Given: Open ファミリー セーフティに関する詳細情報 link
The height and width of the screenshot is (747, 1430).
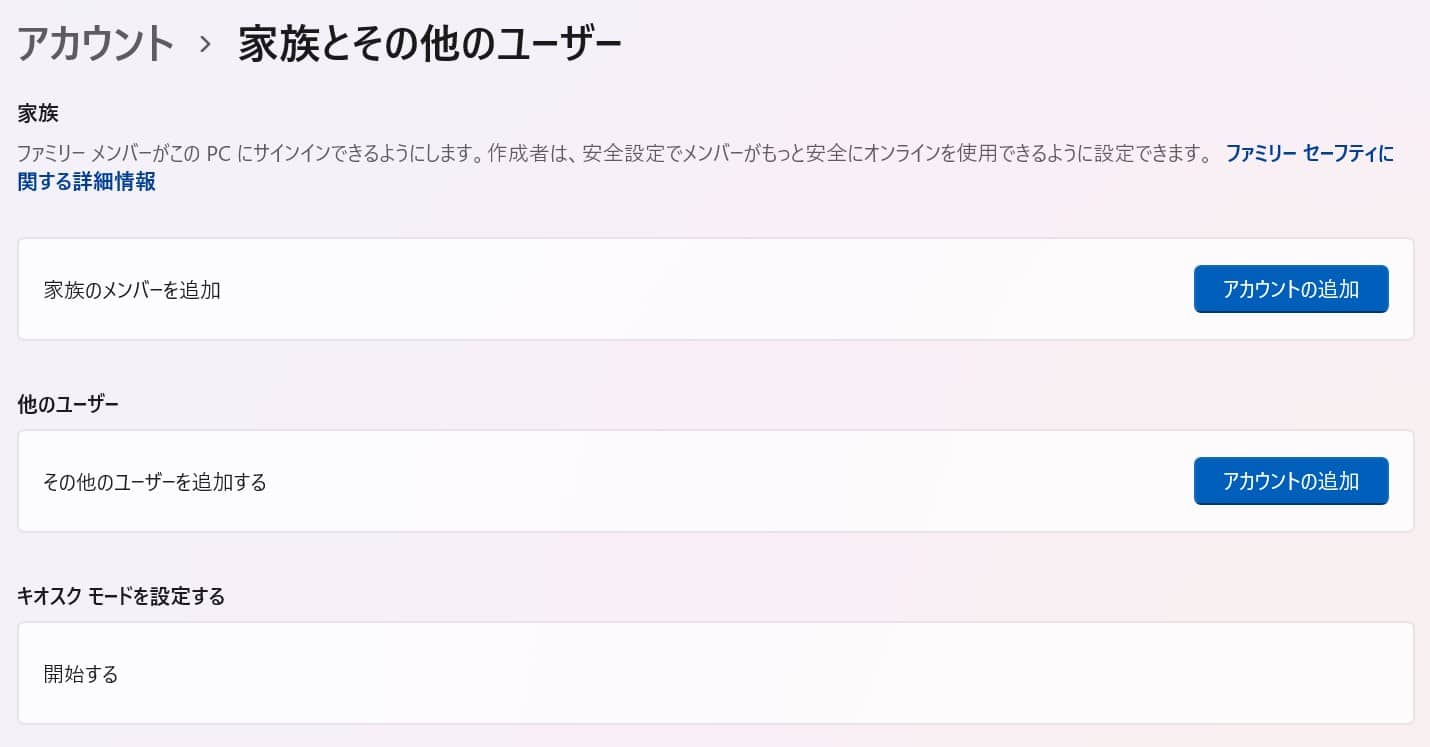Looking at the screenshot, I should coord(1308,154).
